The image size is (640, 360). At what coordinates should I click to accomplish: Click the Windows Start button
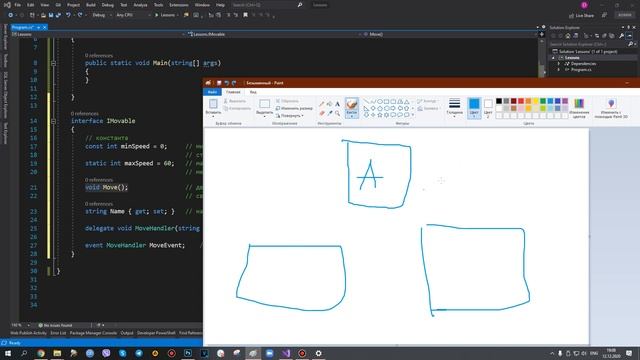(x=8, y=353)
